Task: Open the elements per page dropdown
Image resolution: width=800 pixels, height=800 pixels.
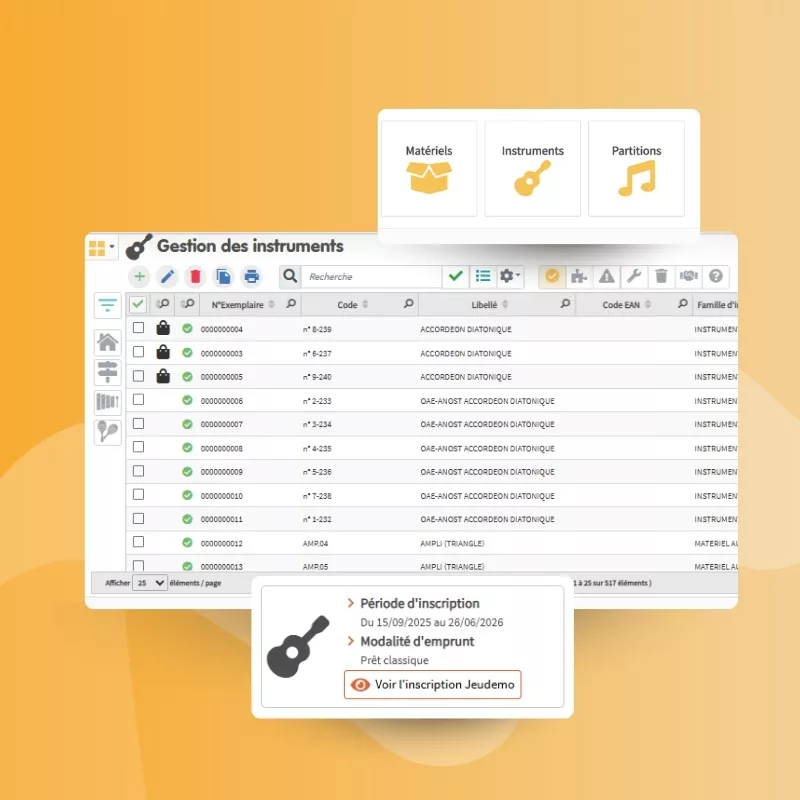Action: [150, 582]
